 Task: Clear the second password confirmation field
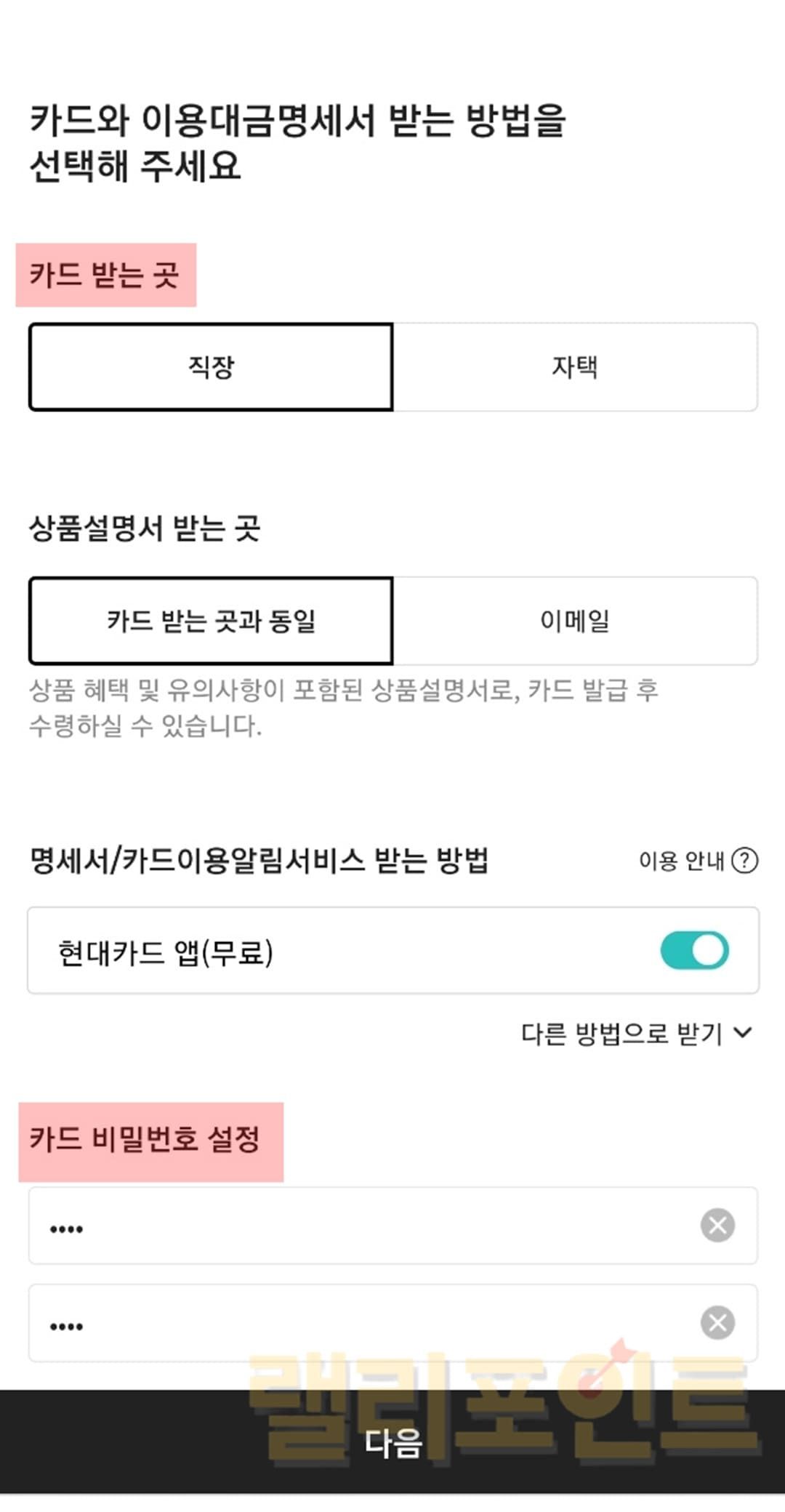pyautogui.click(x=717, y=1322)
